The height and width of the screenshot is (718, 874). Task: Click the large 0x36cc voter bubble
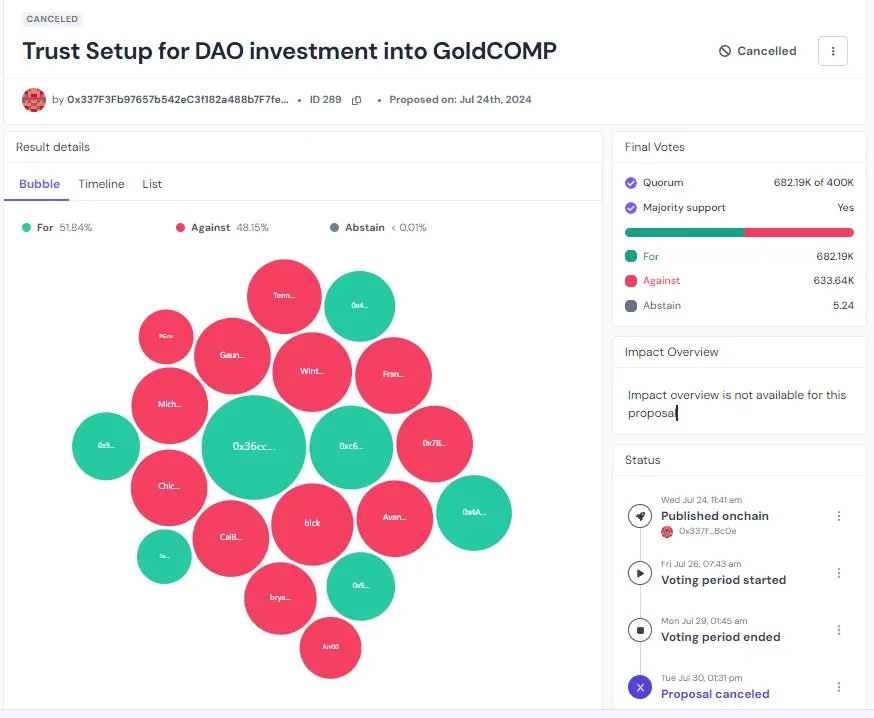(254, 446)
